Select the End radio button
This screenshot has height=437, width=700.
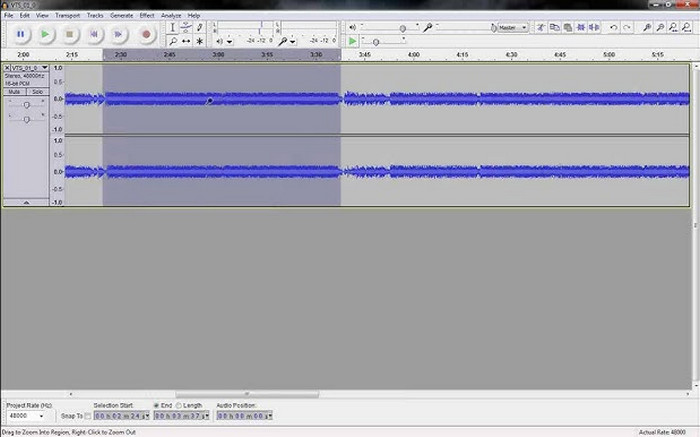point(156,405)
